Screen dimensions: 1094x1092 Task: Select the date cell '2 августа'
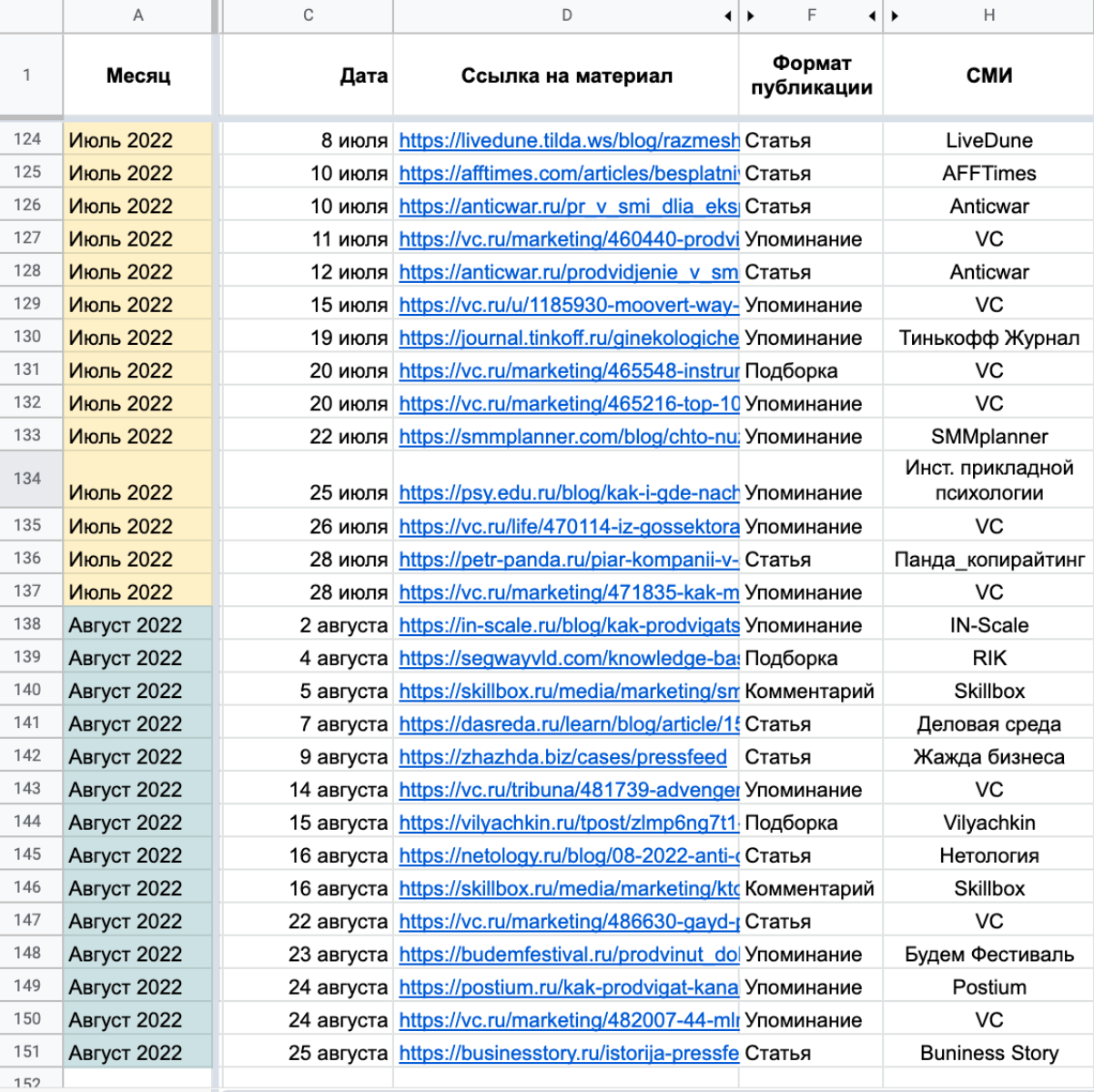[x=309, y=626]
